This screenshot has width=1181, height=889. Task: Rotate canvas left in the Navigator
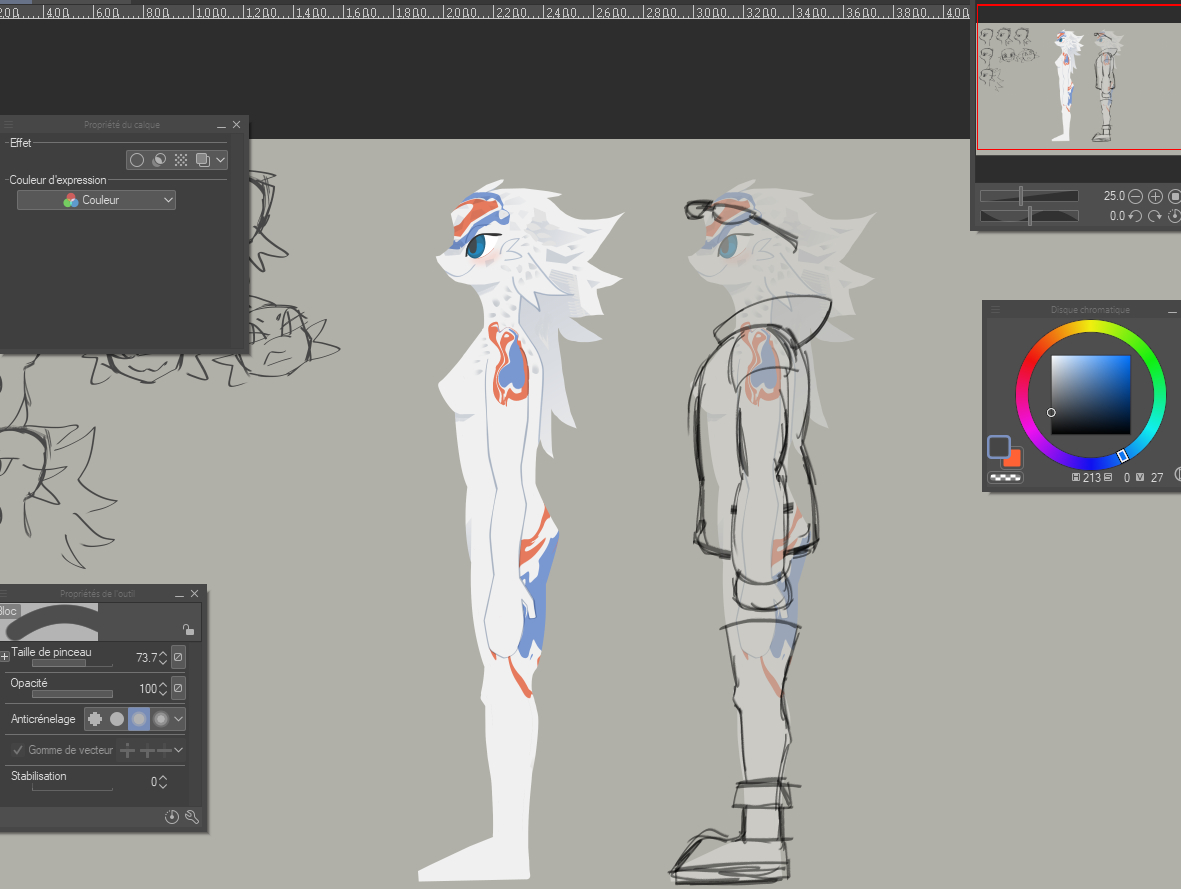[1136, 216]
